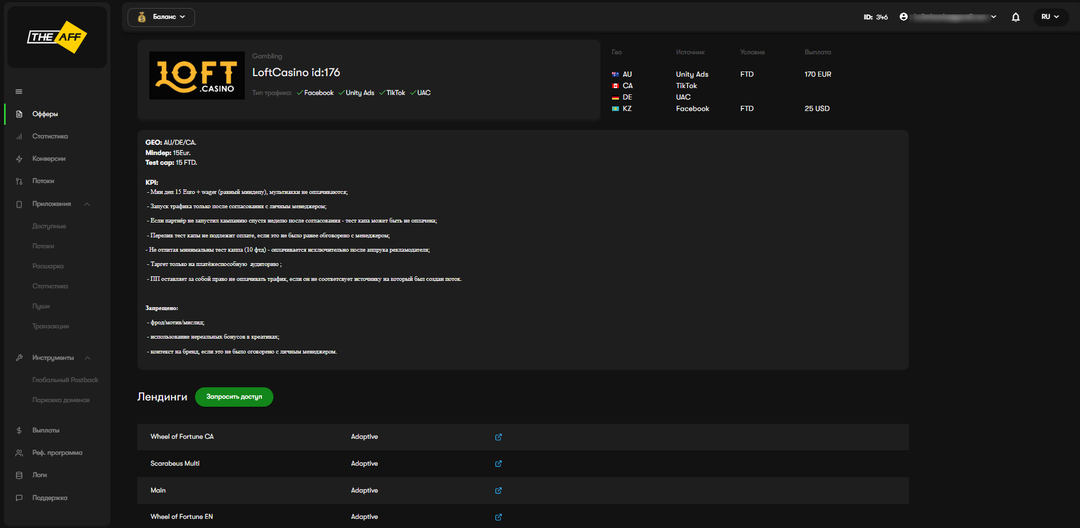Click the LoftCasino logo thumbnail
Viewport: 1080px width, 528px height.
195,76
